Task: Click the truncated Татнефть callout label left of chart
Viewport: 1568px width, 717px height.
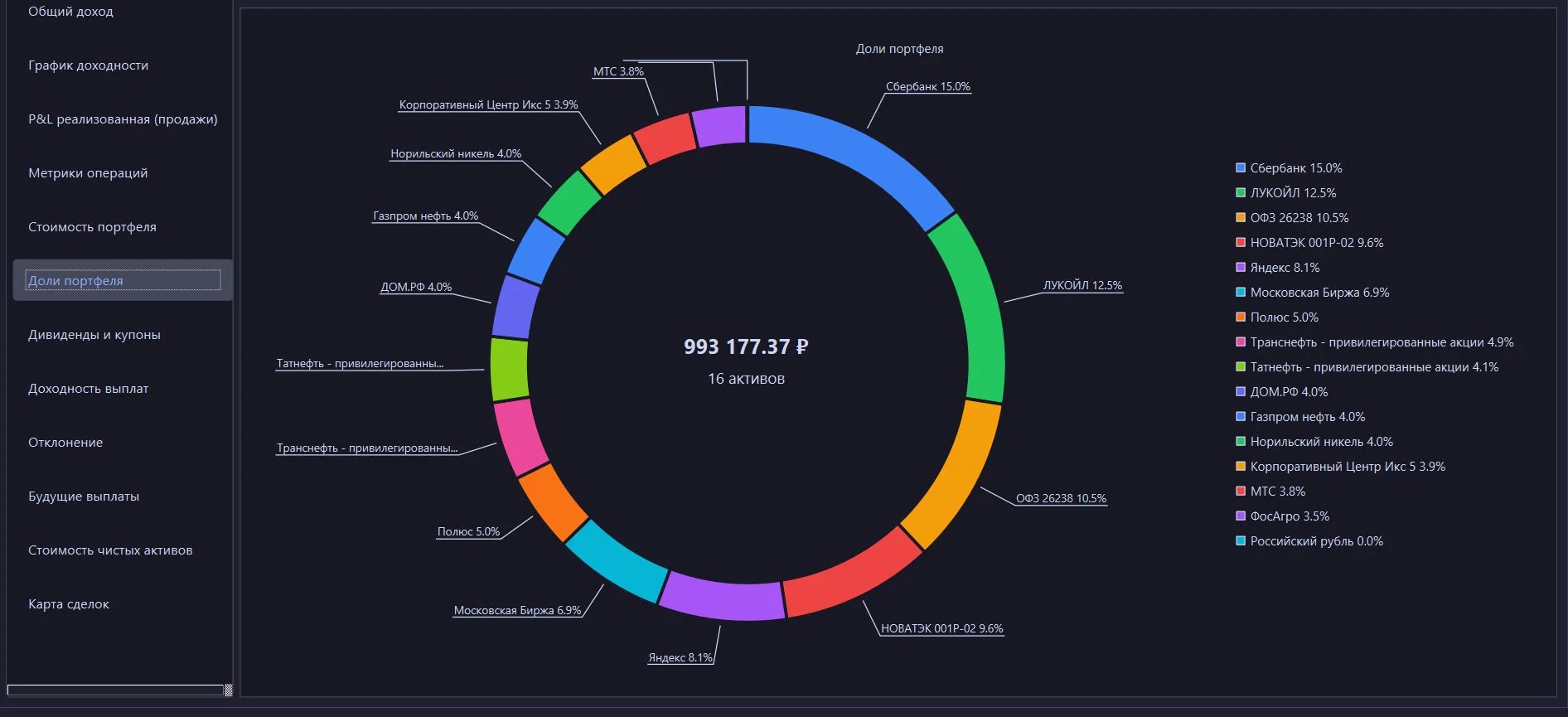Action: (x=360, y=363)
